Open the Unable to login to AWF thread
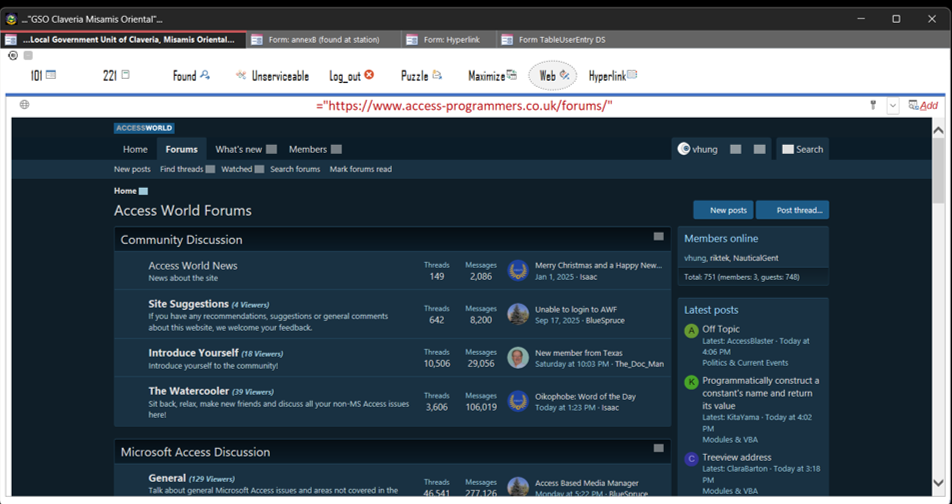 (576, 309)
